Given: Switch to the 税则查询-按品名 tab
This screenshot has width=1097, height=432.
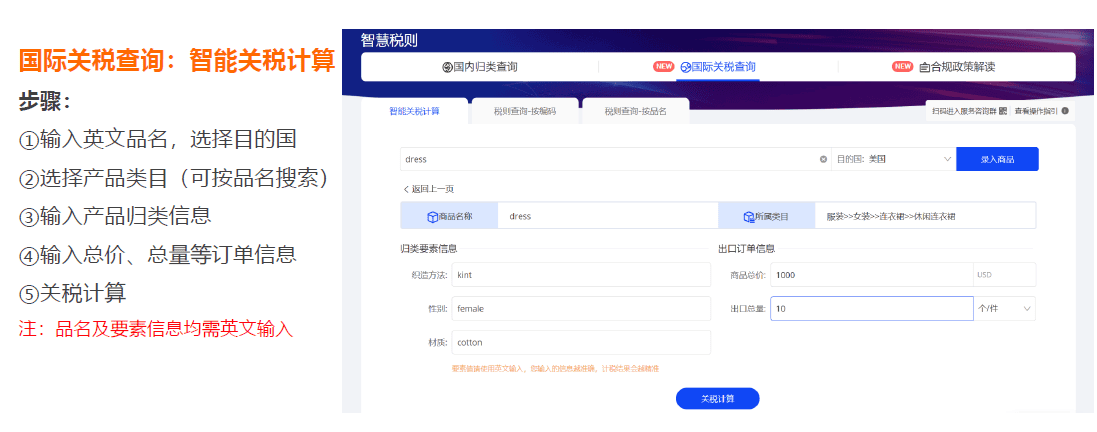Looking at the screenshot, I should 634,112.
